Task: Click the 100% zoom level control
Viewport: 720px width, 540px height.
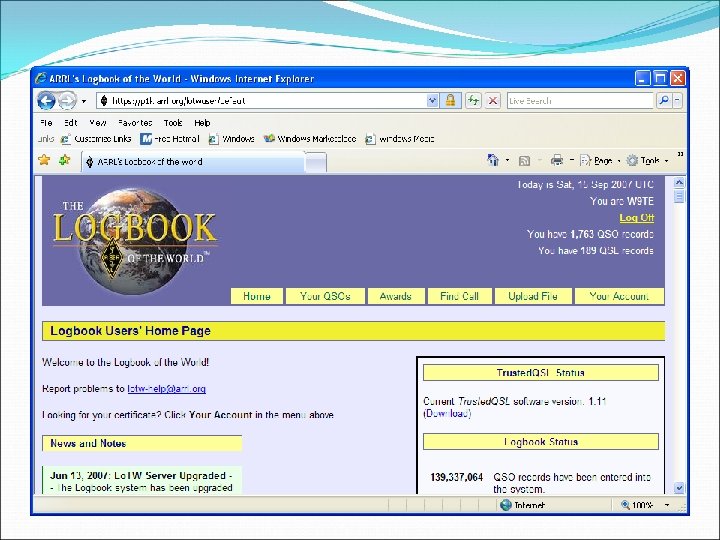Action: pyautogui.click(x=637, y=505)
